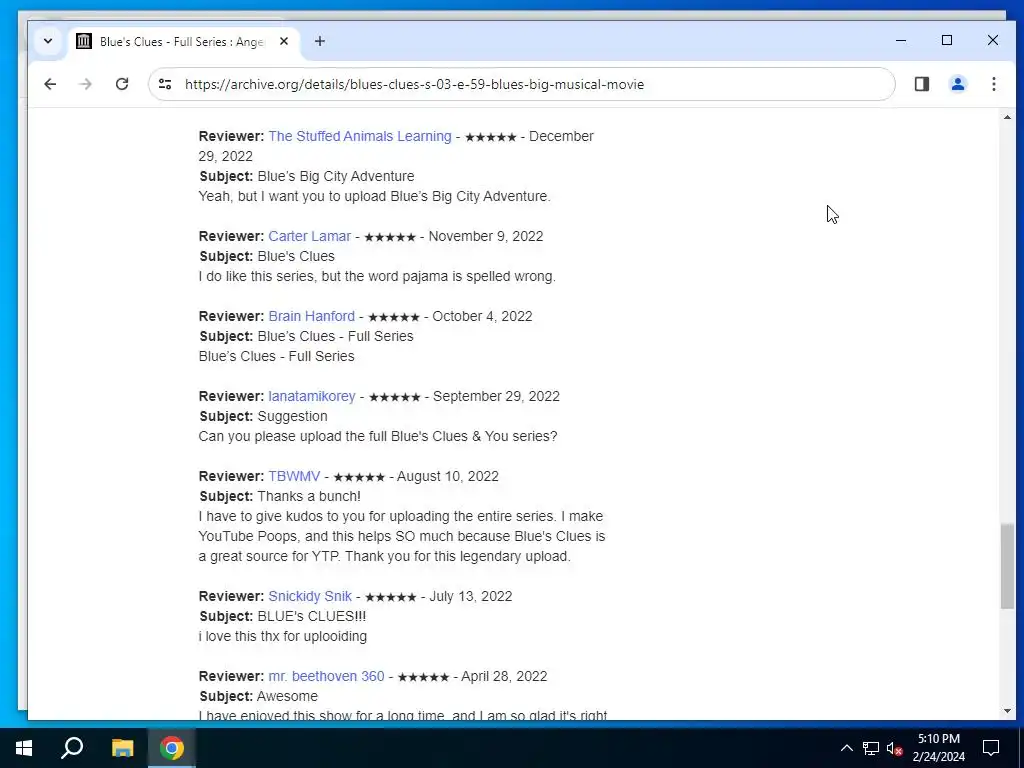Image resolution: width=1024 pixels, height=768 pixels.
Task: Click the subject text "Awesome"
Action: [287, 697]
